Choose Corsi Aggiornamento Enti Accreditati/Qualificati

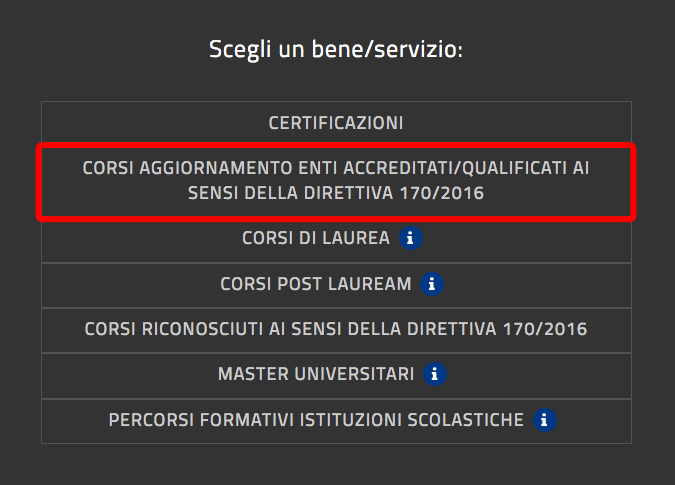point(336,181)
